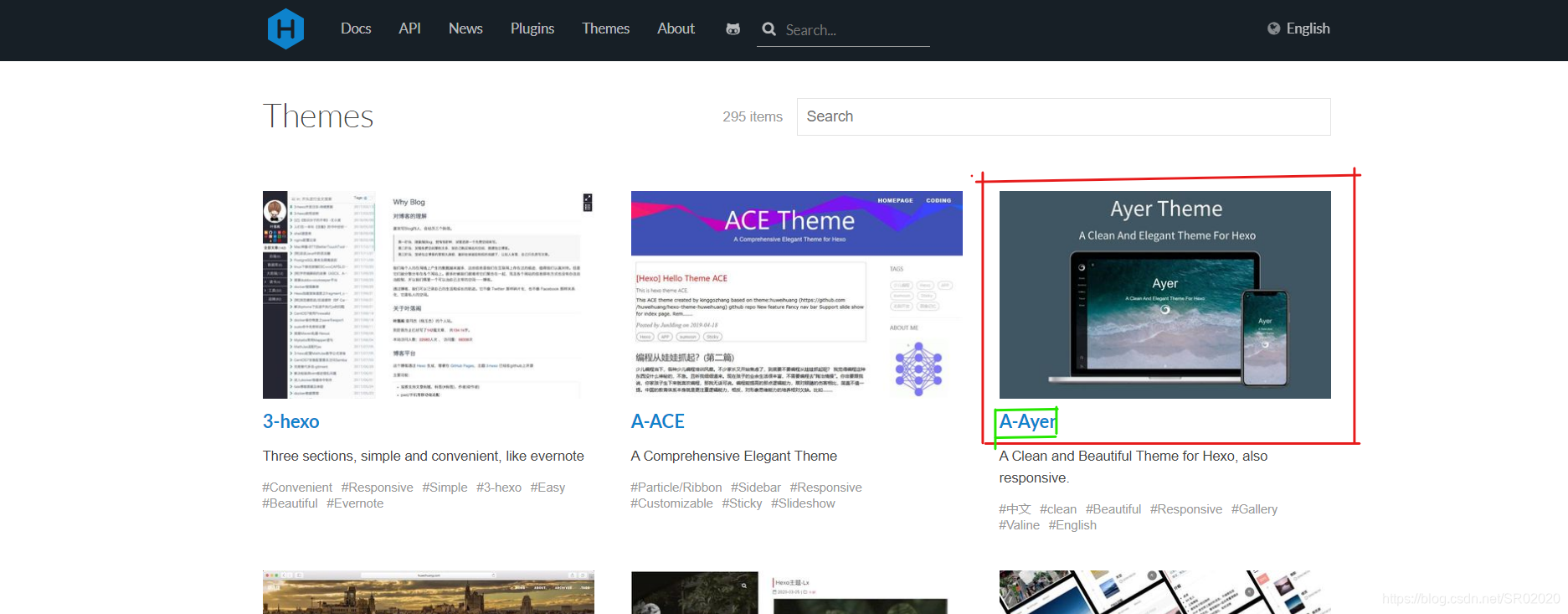This screenshot has height=614, width=1568.
Task: Click the #中文 tag
Action: pos(1015,509)
